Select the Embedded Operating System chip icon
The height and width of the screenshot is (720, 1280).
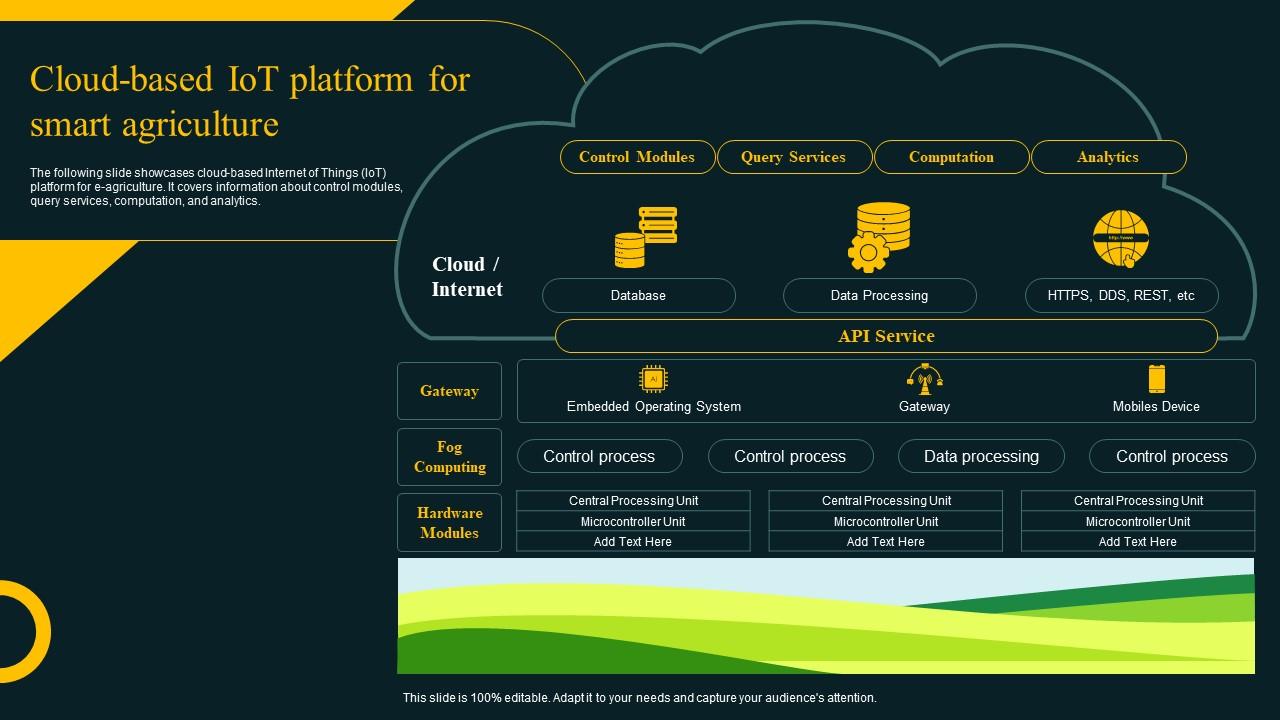653,379
